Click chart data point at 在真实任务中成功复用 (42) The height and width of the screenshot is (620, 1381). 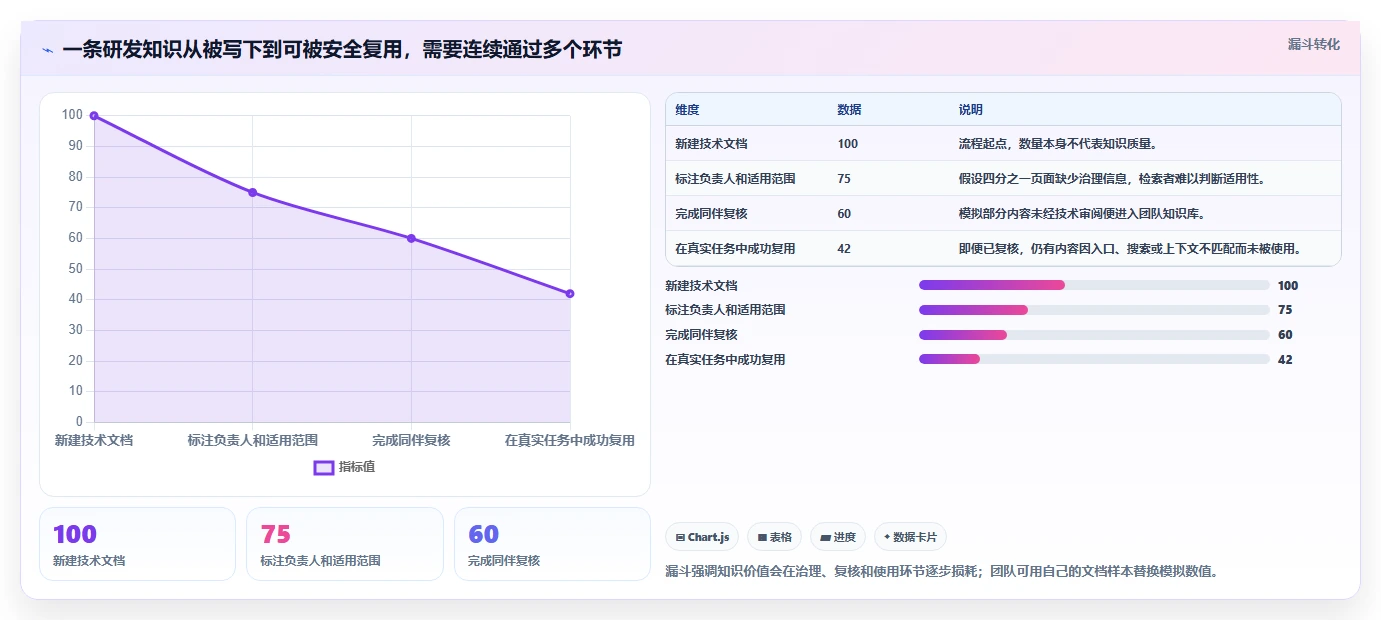tap(570, 293)
